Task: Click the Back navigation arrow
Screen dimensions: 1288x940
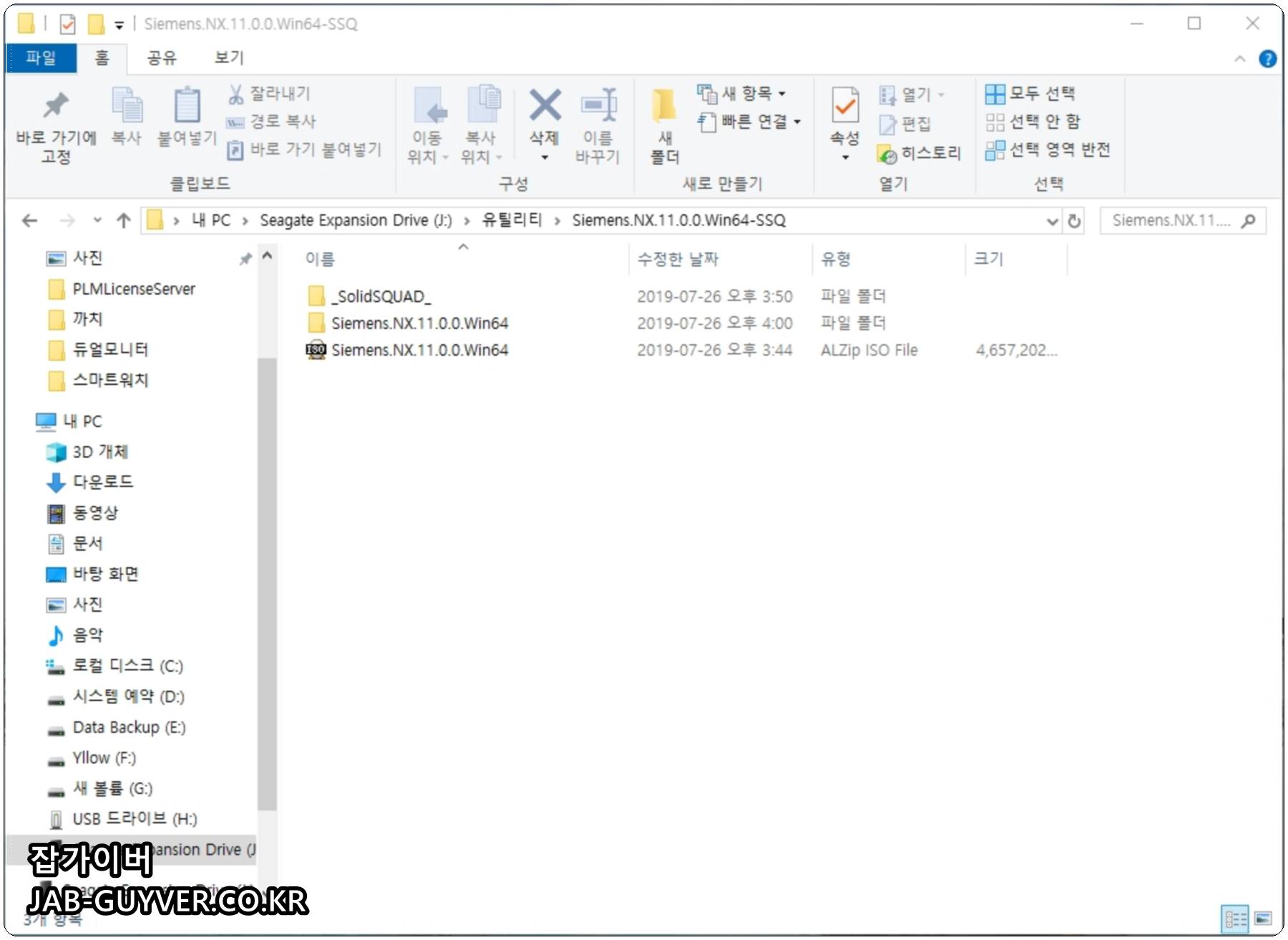Action: 29,221
